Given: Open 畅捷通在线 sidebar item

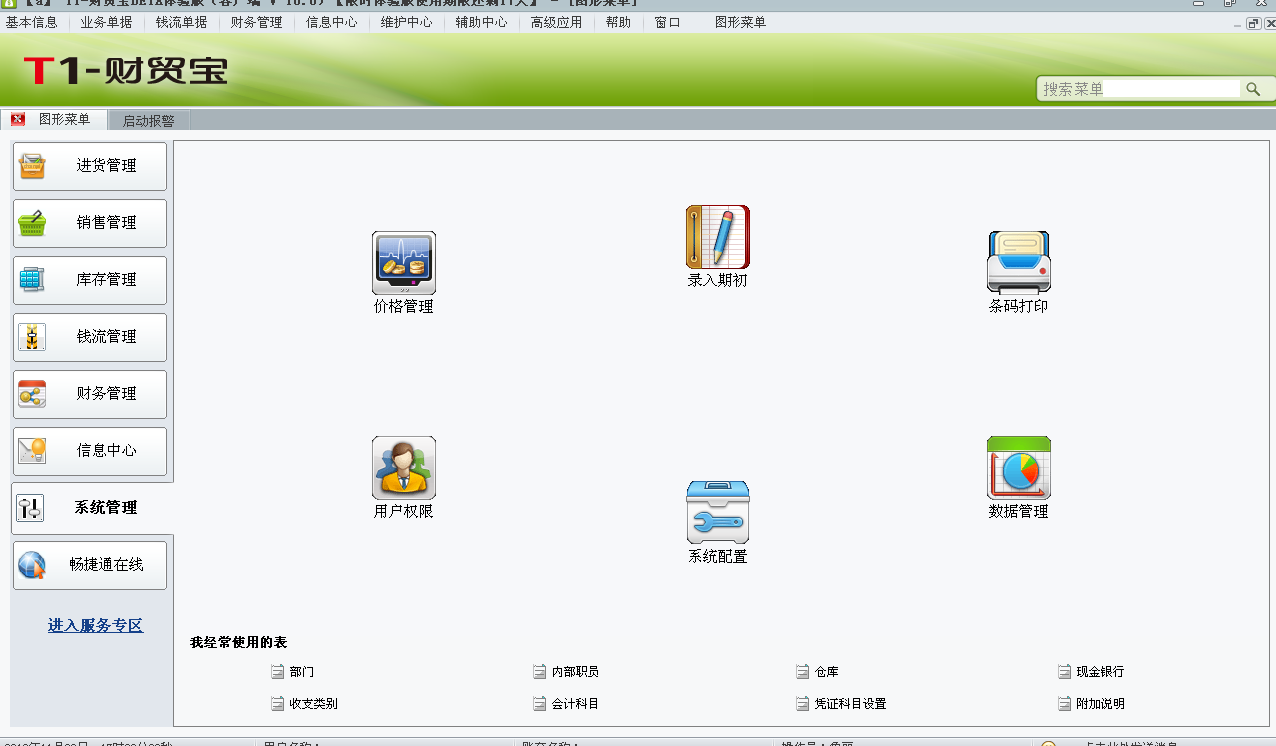Looking at the screenshot, I should [90, 565].
